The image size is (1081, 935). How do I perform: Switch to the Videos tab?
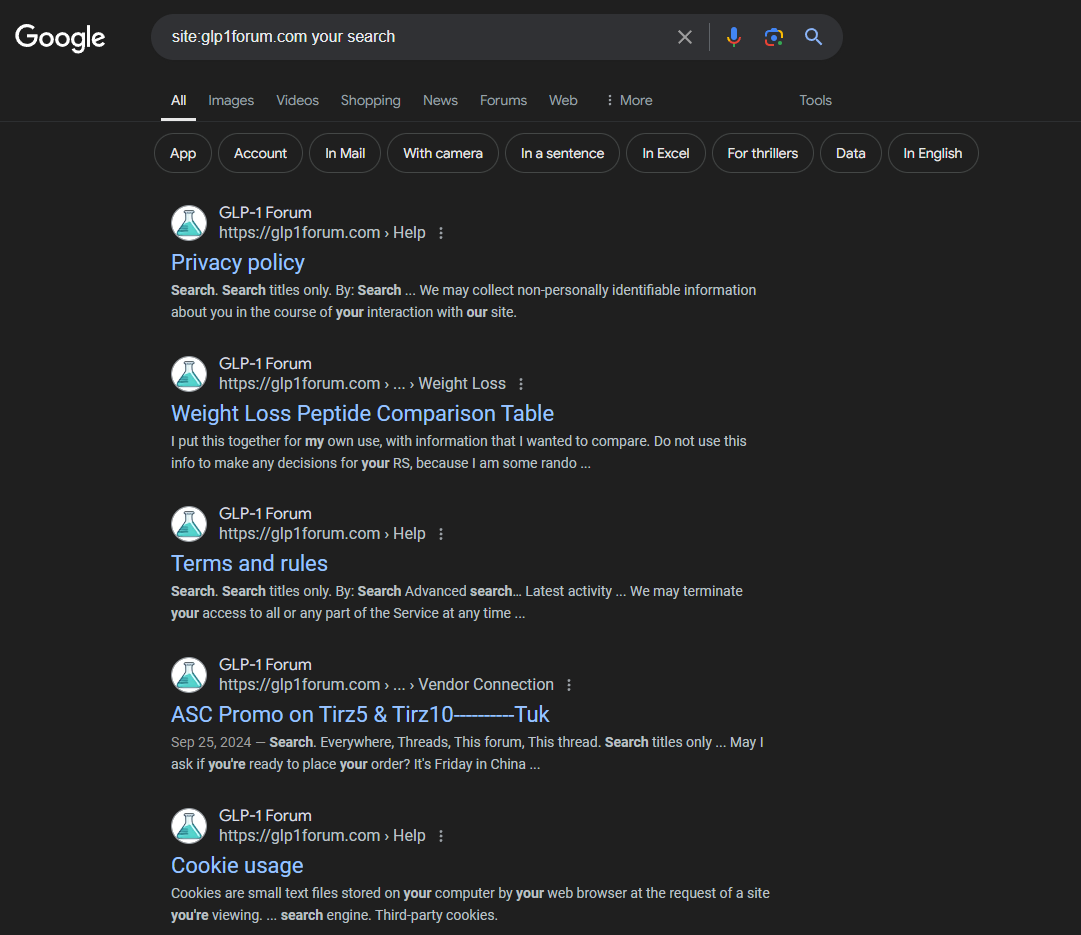(298, 101)
